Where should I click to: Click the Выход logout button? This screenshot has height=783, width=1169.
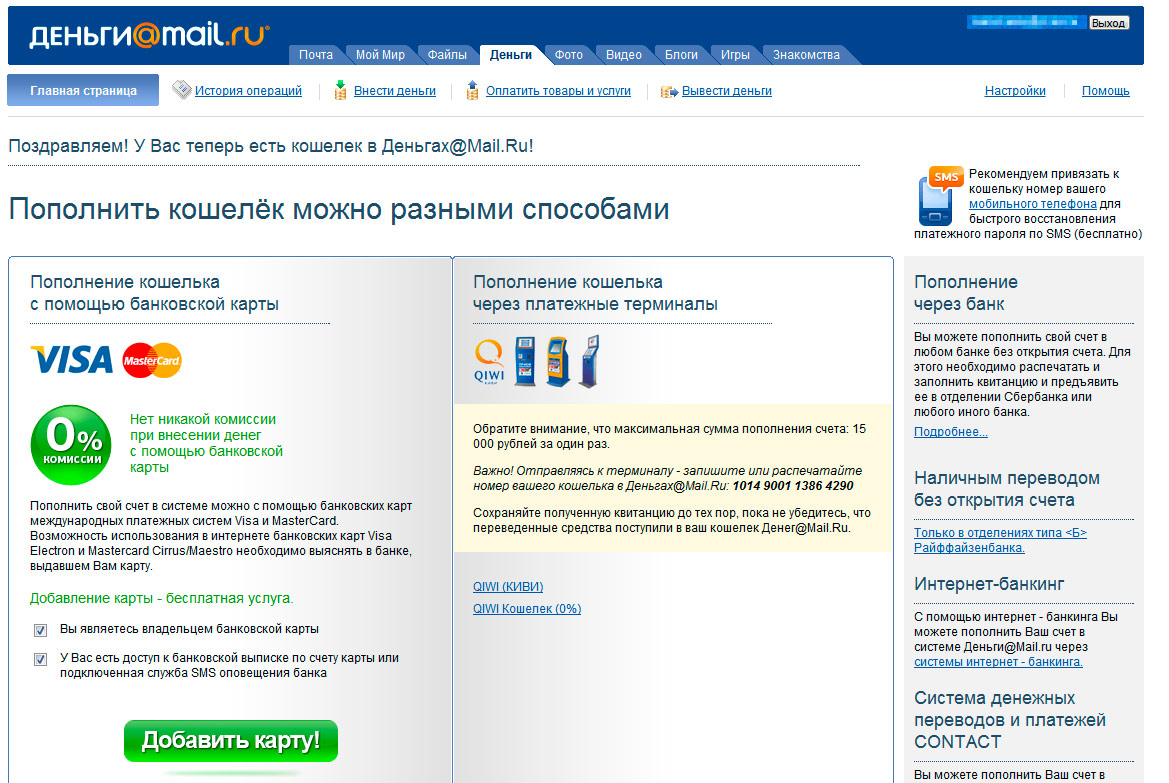(x=1108, y=23)
